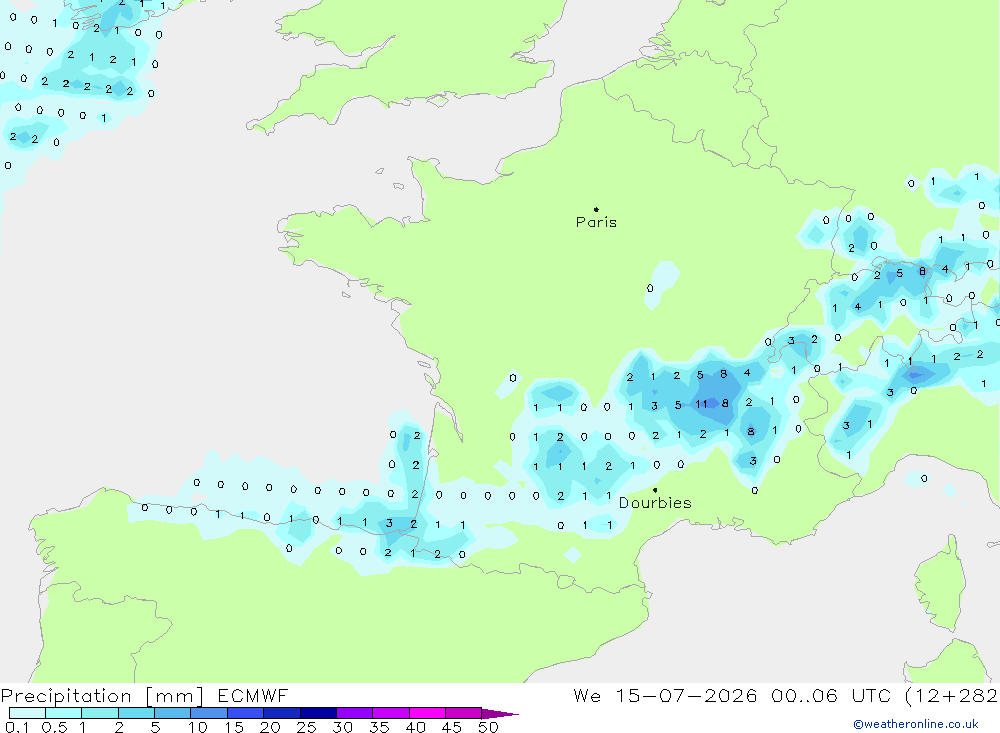Click the 10 legend scale label
Screen dimensions: 1000x733
tap(198, 727)
